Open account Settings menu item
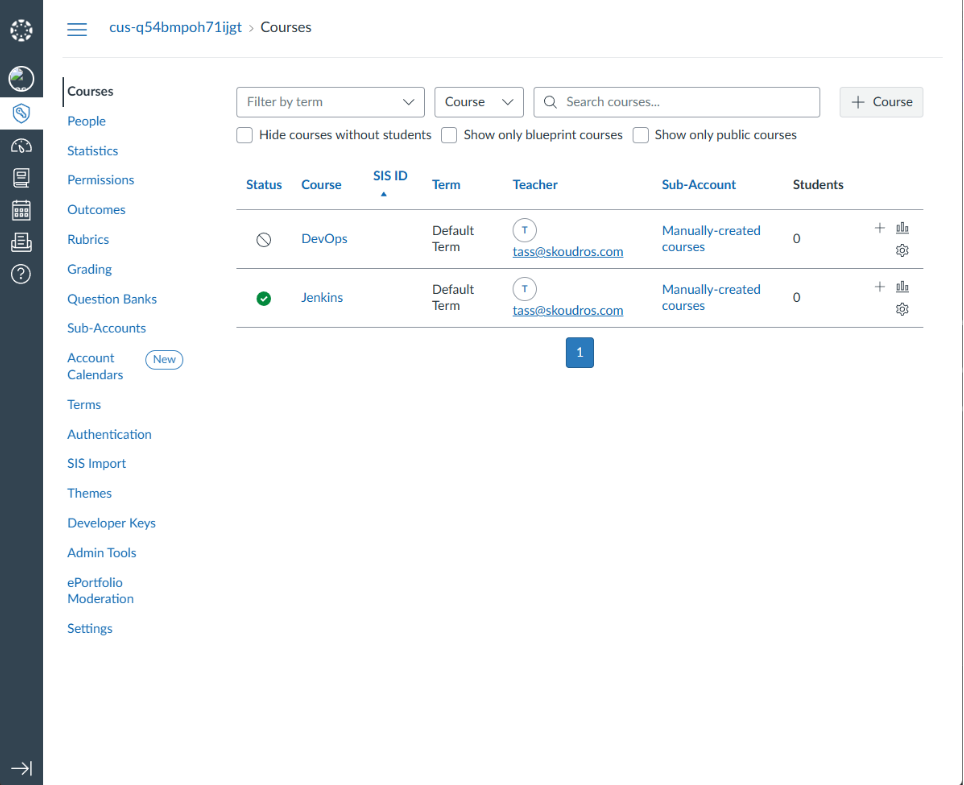Screen dimensions: 964x785 pyautogui.click(x=90, y=629)
